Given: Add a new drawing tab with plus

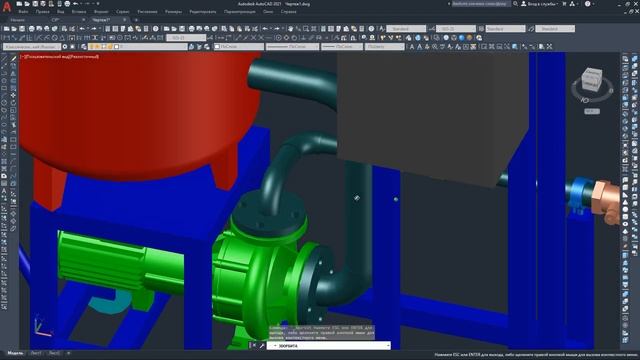Looking at the screenshot, I should tap(136, 20).
